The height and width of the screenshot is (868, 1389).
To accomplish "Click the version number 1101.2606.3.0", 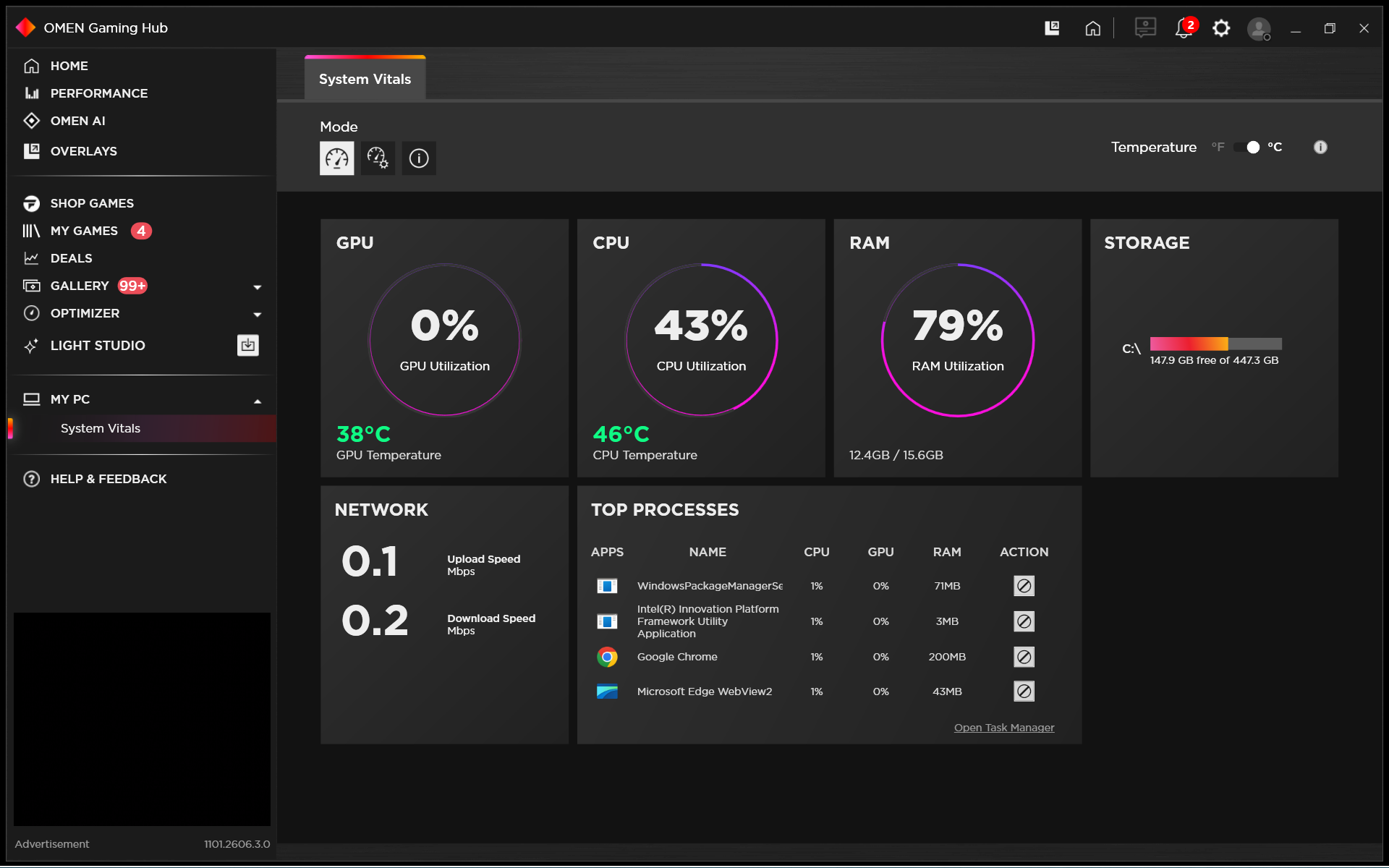I will tap(237, 844).
